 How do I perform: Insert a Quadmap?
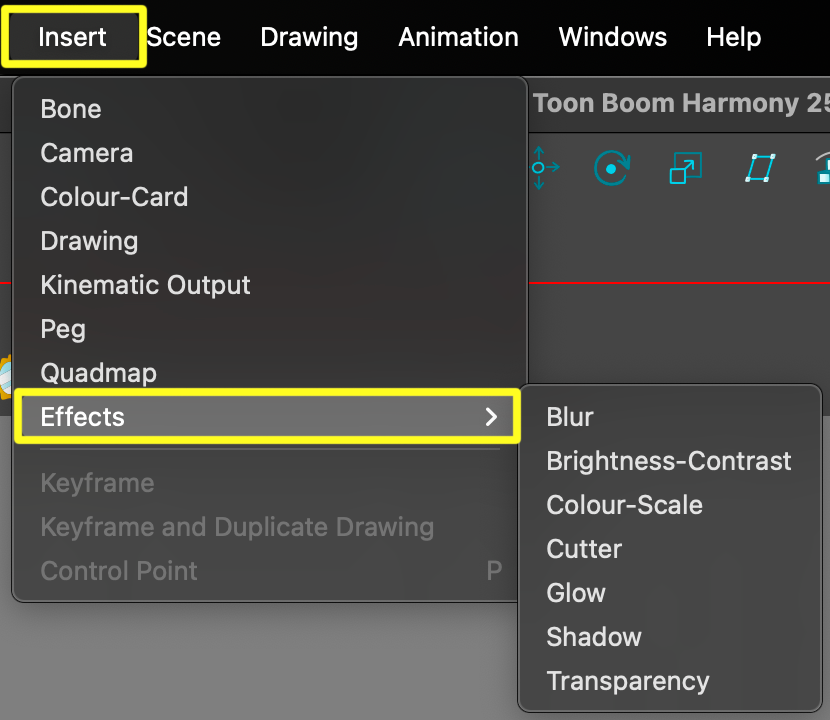click(x=98, y=372)
